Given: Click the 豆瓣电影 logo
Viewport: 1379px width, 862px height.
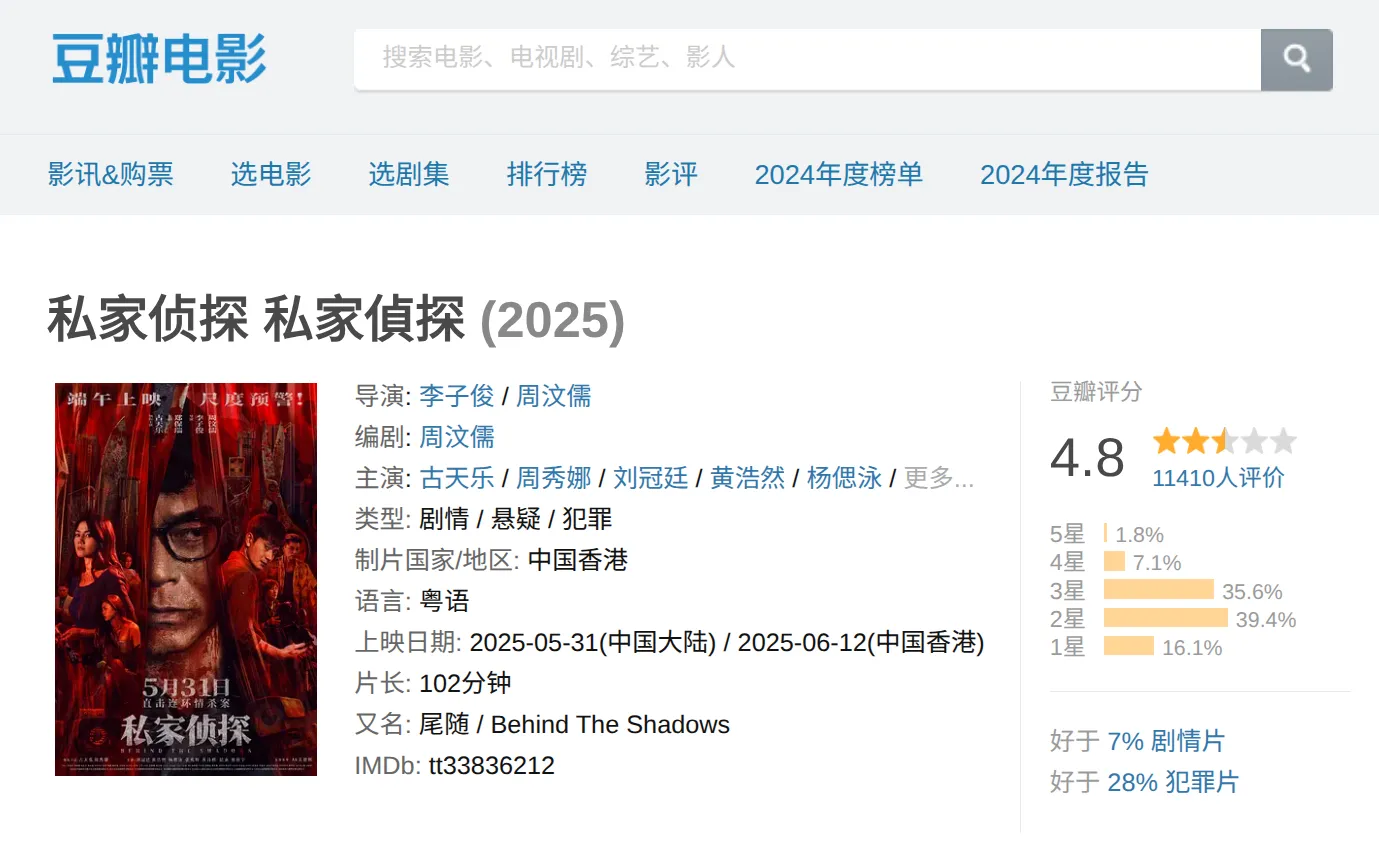Looking at the screenshot, I should pos(159,59).
